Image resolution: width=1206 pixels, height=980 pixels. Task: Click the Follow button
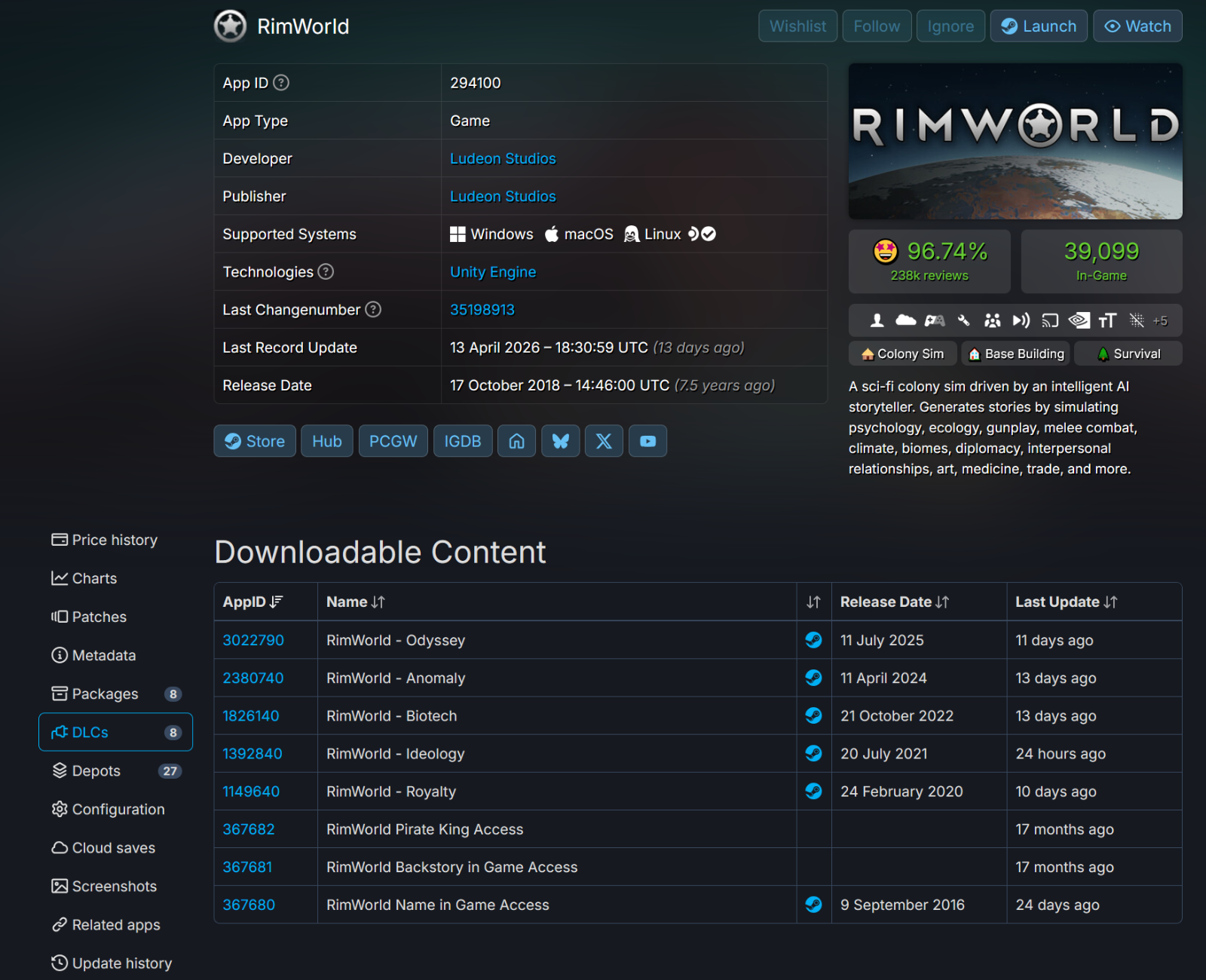click(877, 26)
